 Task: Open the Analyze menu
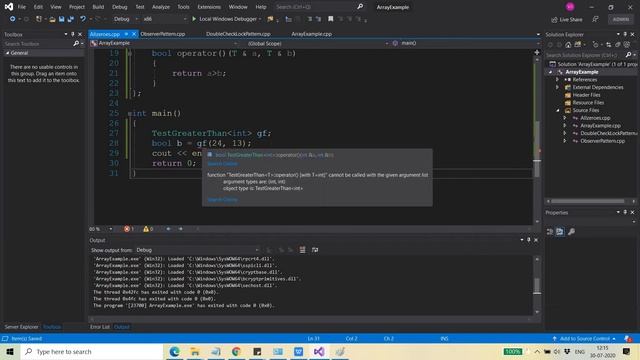click(x=161, y=7)
